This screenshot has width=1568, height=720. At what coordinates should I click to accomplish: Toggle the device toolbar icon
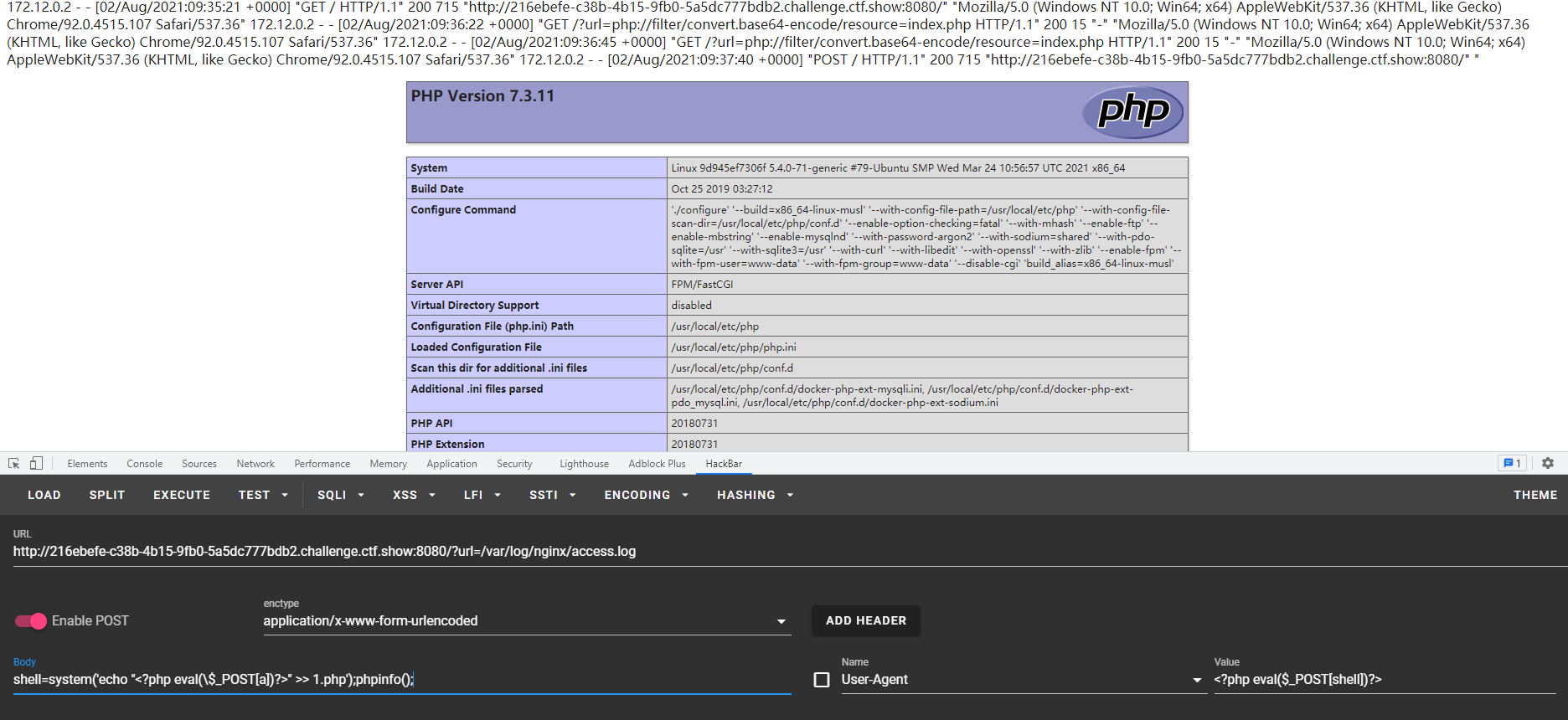click(x=36, y=463)
